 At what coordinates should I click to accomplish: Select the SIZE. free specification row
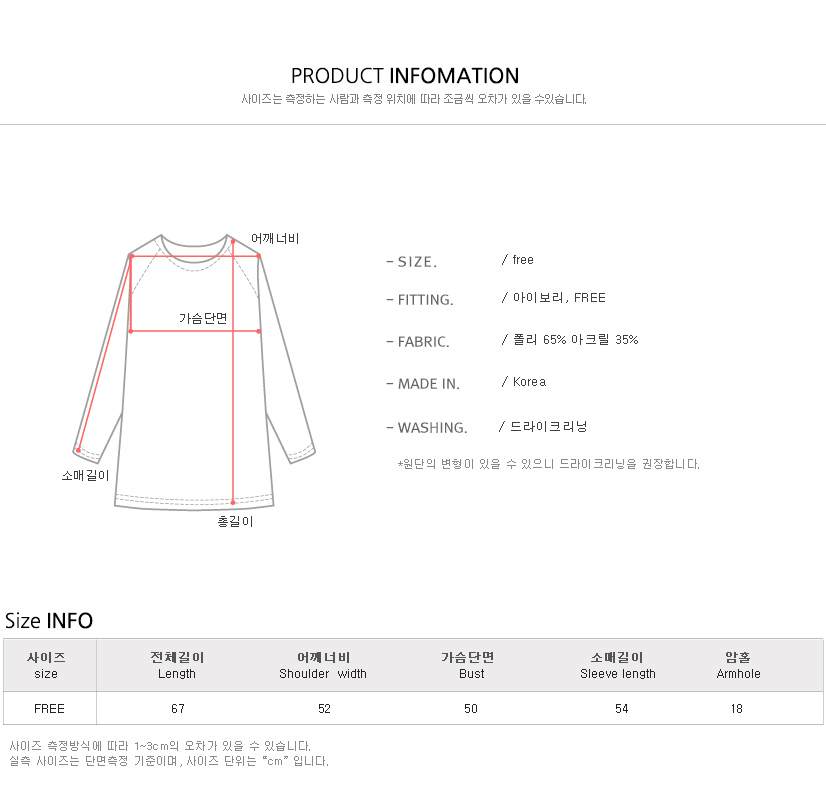pos(460,261)
